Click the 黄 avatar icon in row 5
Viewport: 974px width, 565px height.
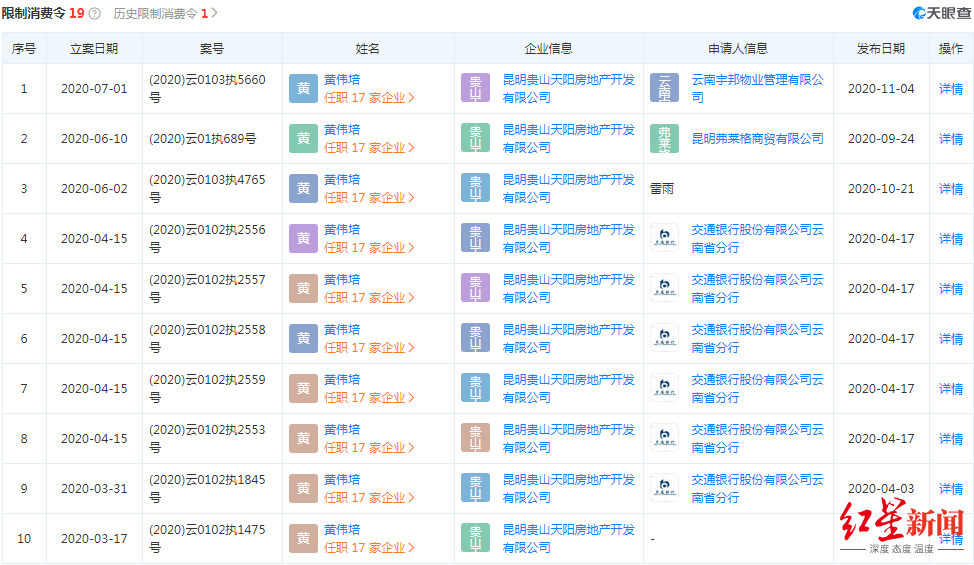303,289
